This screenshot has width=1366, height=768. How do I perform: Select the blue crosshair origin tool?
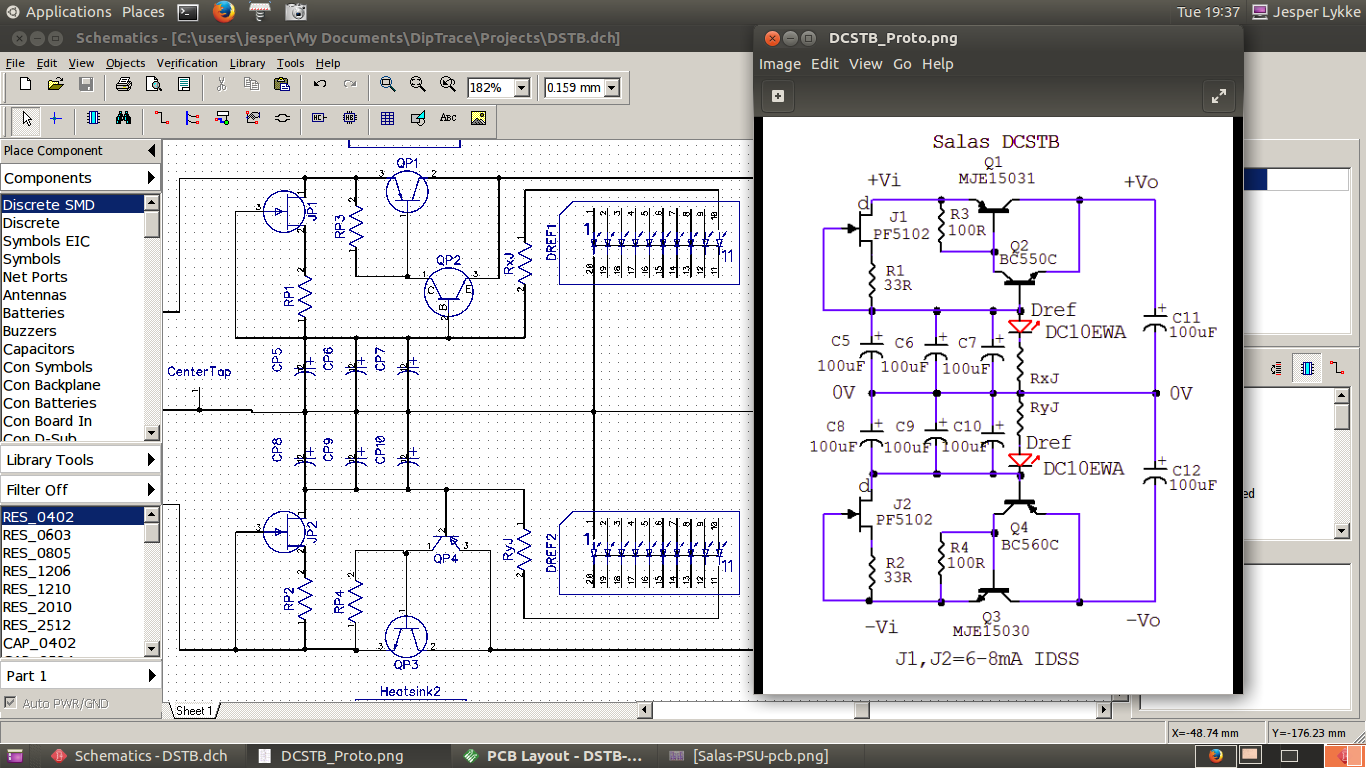click(55, 118)
